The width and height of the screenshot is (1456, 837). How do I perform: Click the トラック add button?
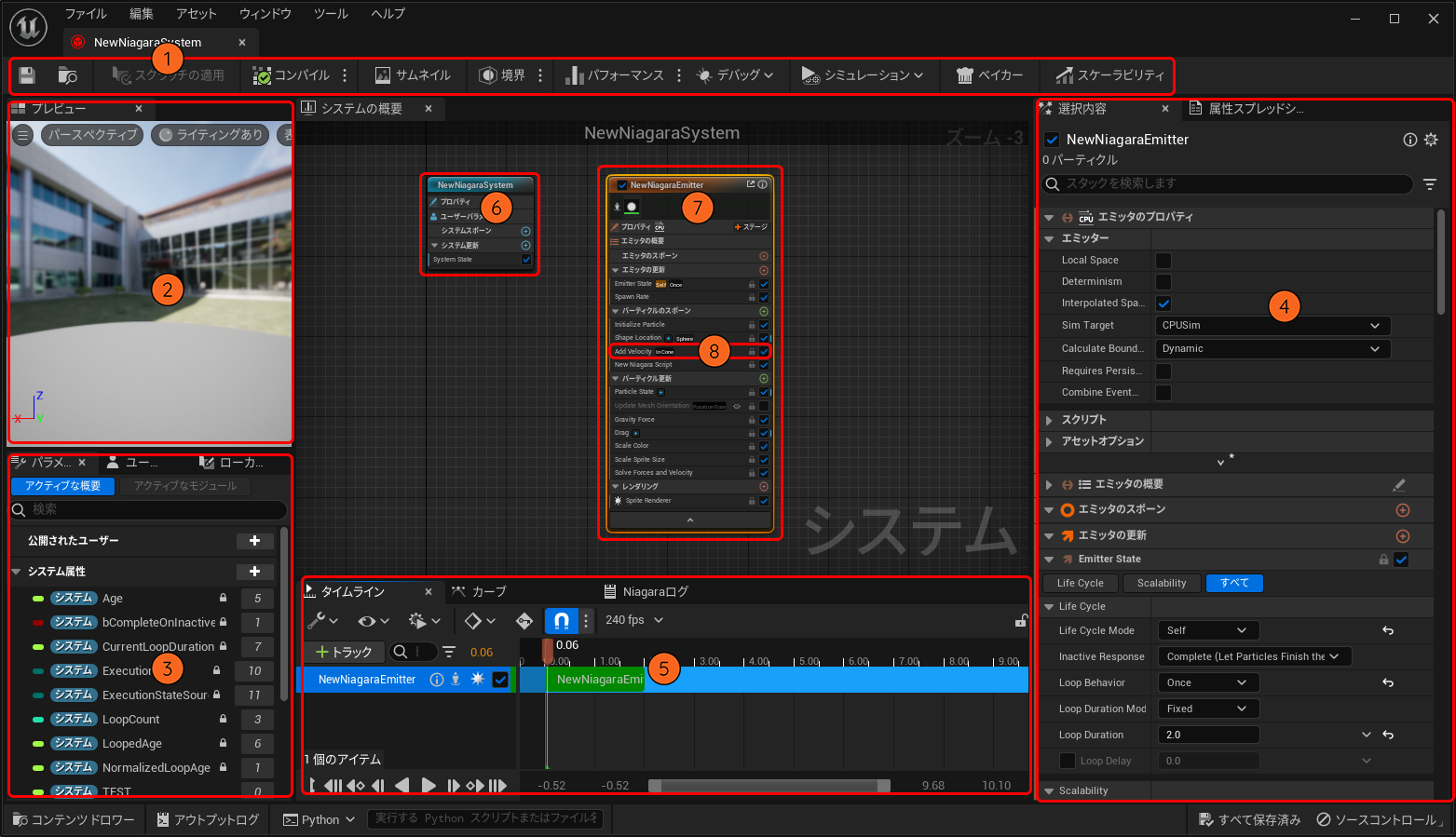click(x=344, y=652)
